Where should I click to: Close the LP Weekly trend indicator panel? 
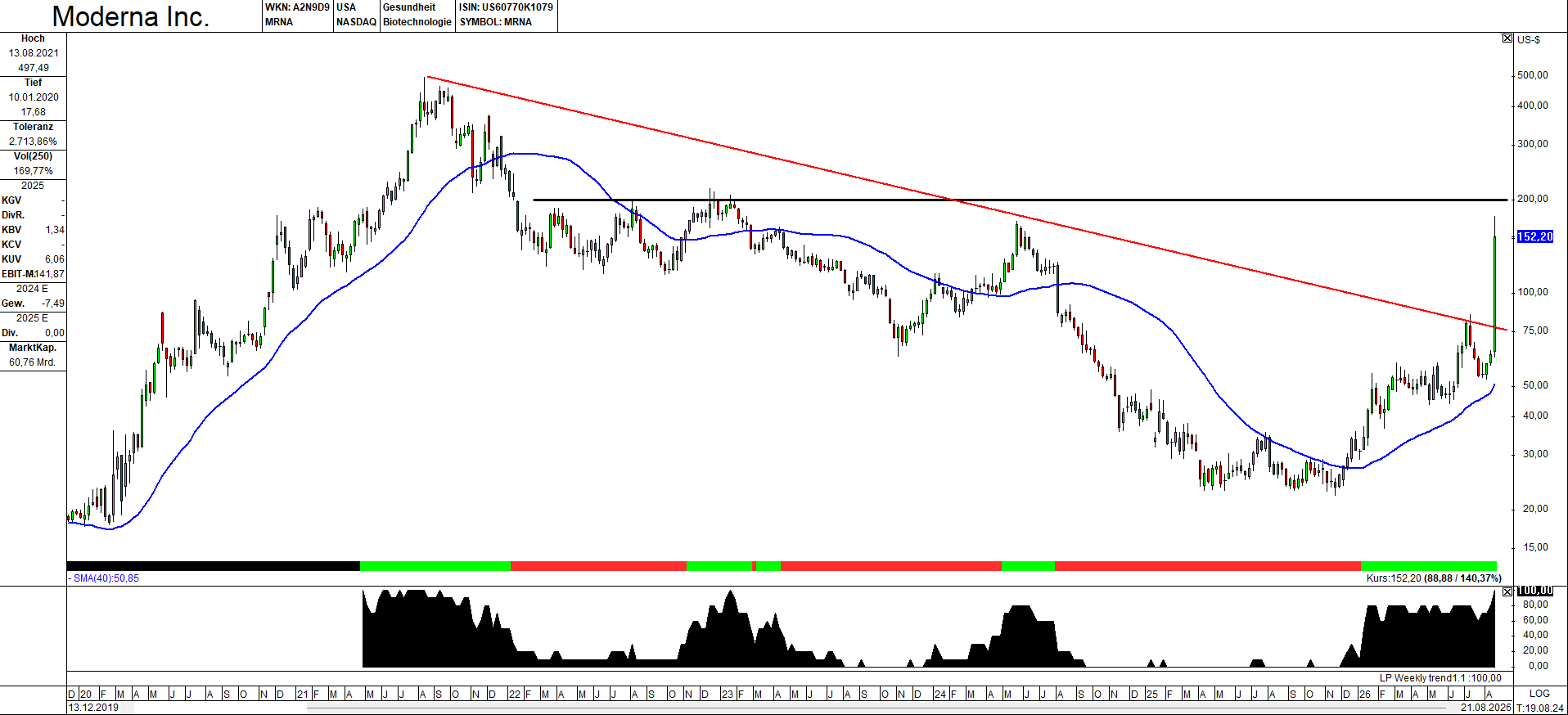[1507, 591]
